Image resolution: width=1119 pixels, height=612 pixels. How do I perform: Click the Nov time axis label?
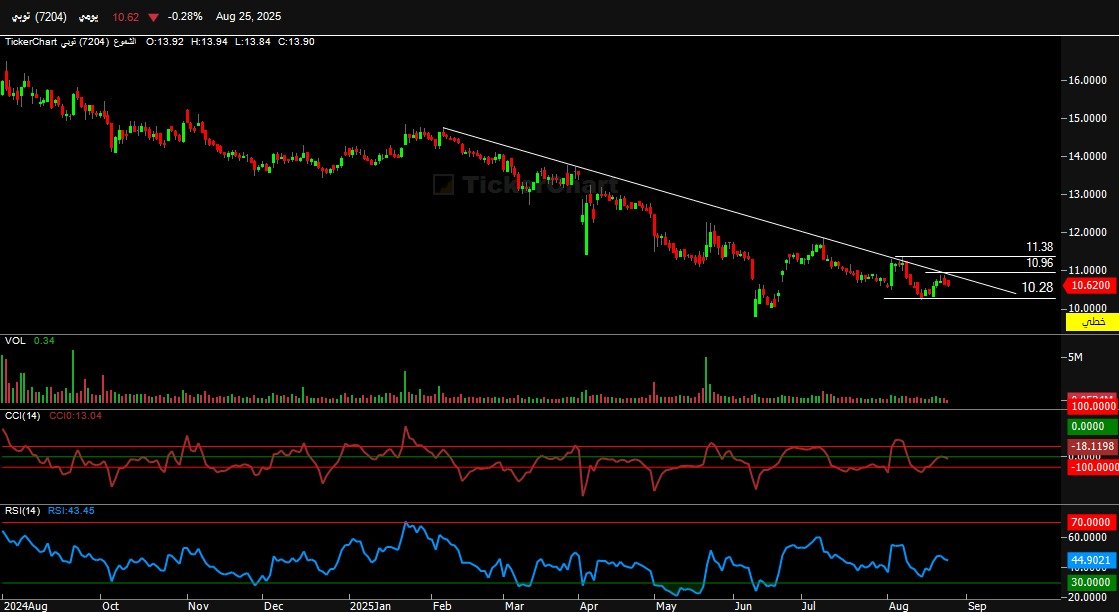click(198, 606)
